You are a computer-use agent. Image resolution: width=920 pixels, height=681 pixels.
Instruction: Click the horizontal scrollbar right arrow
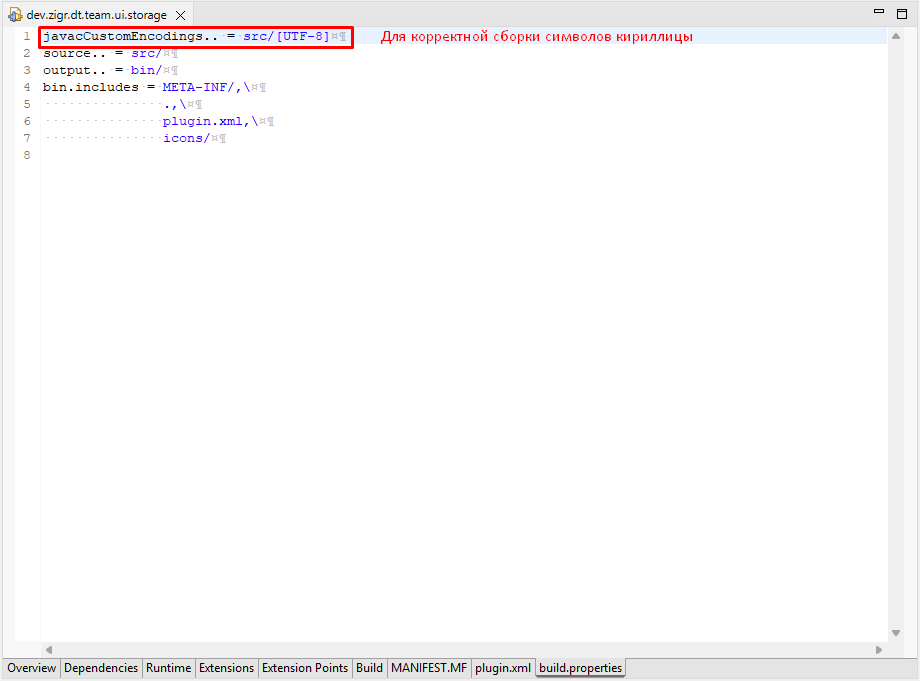point(879,649)
